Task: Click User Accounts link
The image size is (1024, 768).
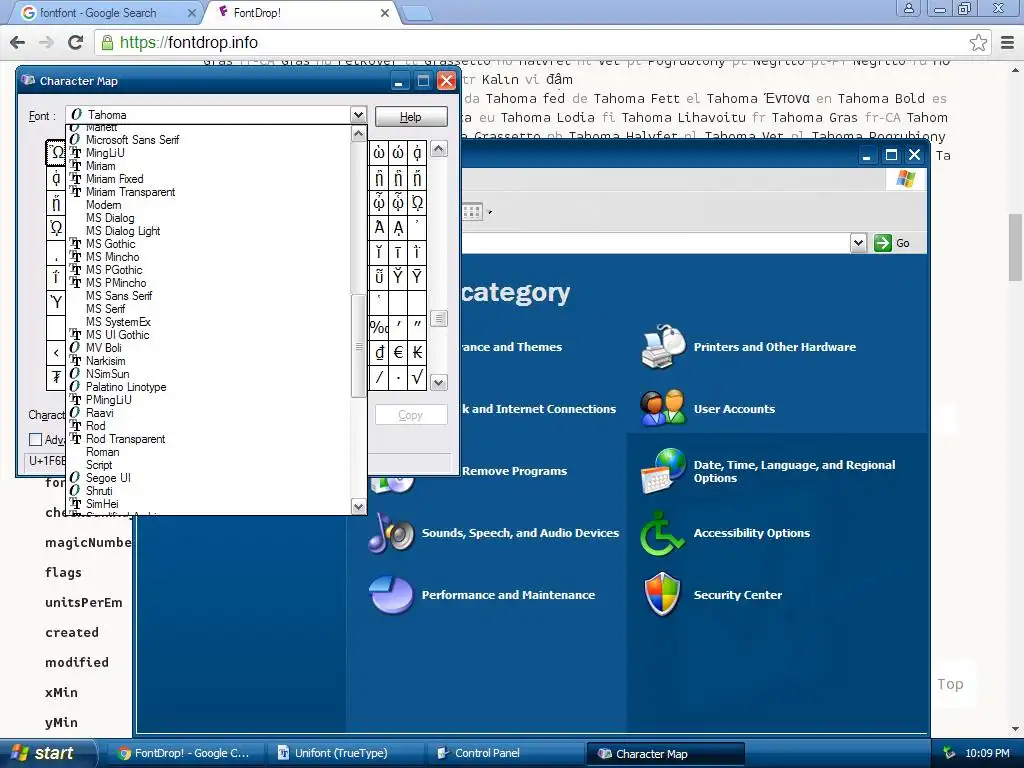Action: click(734, 409)
